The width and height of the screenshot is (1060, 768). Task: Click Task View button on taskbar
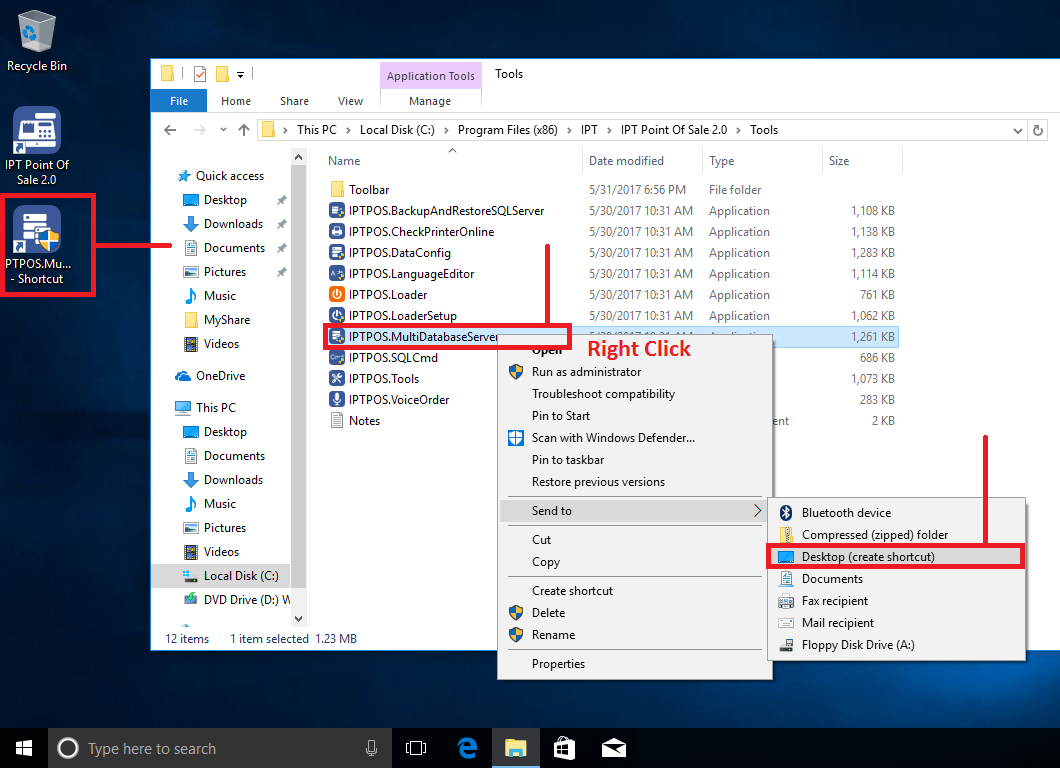[416, 748]
